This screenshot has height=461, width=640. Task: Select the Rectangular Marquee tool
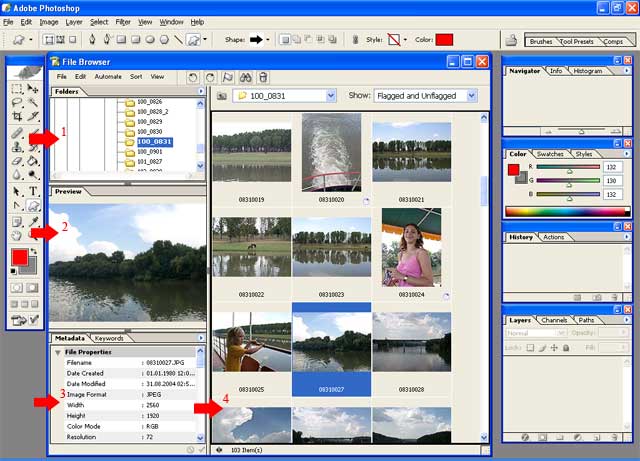pos(17,89)
